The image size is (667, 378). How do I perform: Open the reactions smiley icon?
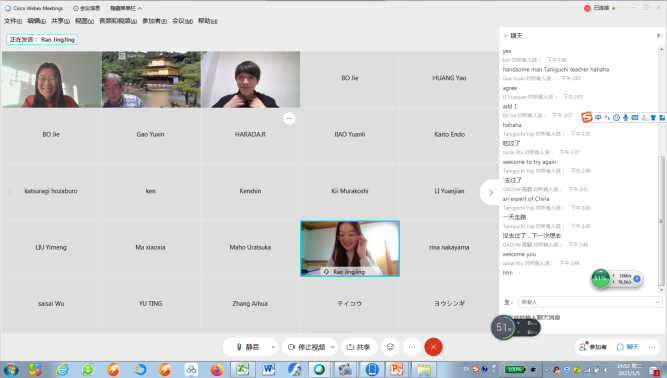pos(390,347)
